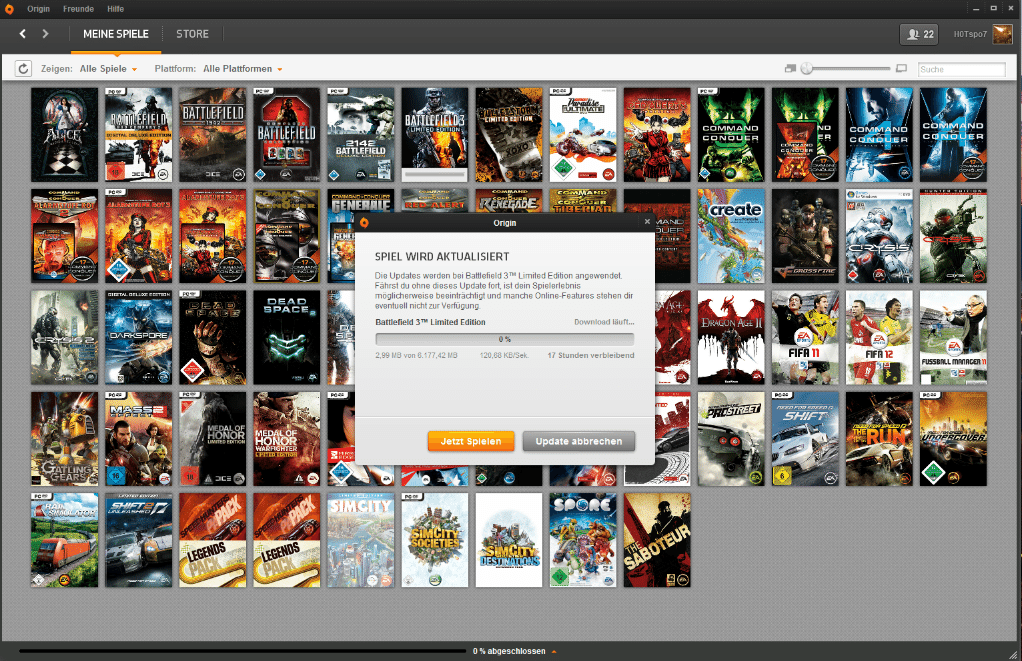Screen dimensions: 1022x661
Task: Click the large thumbnails size icon
Action: 901,69
